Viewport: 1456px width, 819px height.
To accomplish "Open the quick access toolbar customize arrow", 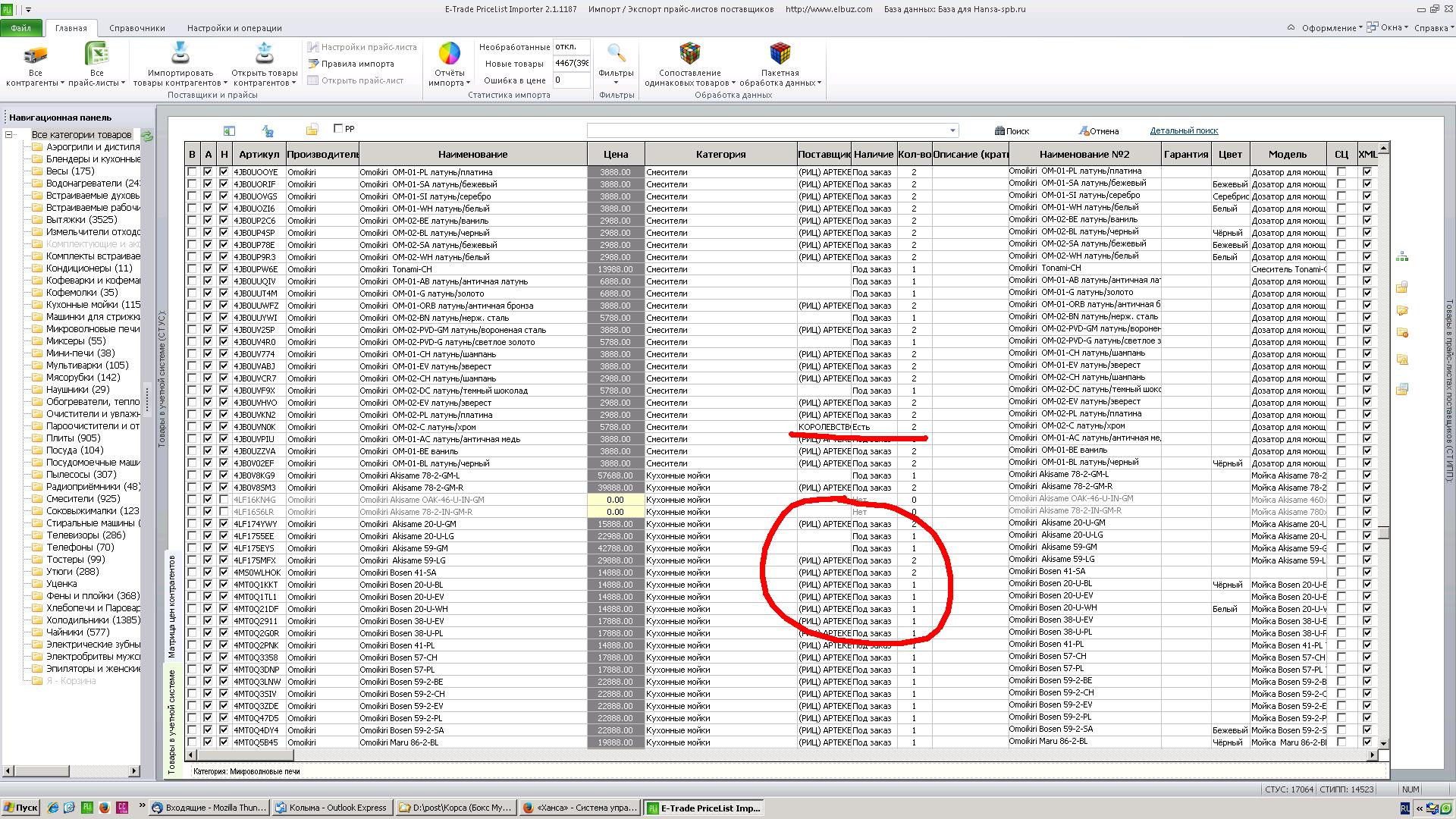I will 28,10.
